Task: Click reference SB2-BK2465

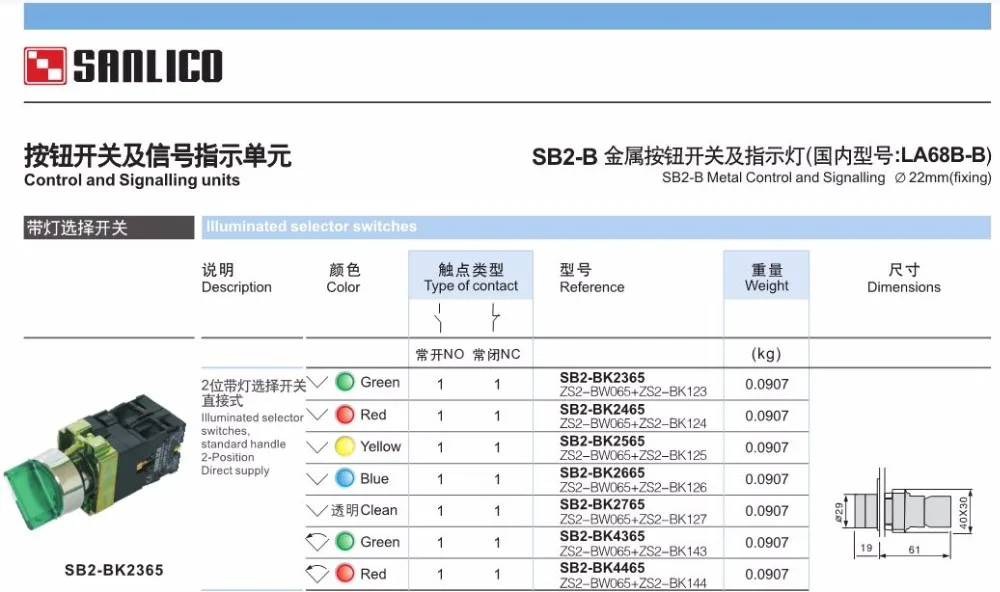Action: click(602, 410)
